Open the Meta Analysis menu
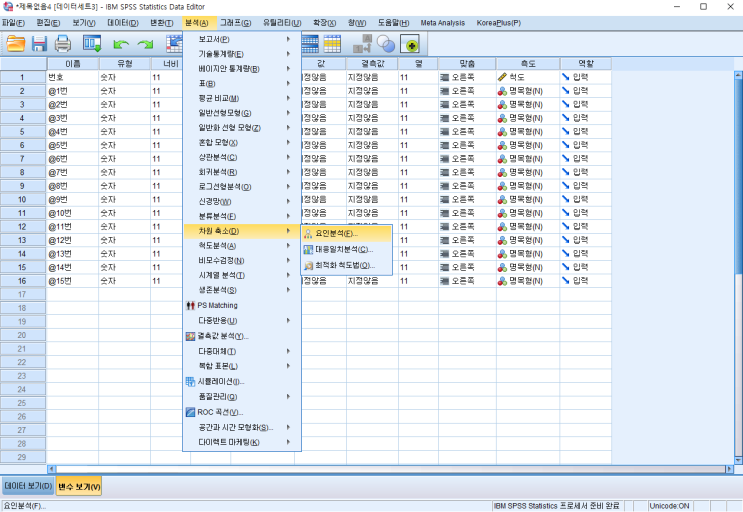The image size is (743, 512). [443, 23]
